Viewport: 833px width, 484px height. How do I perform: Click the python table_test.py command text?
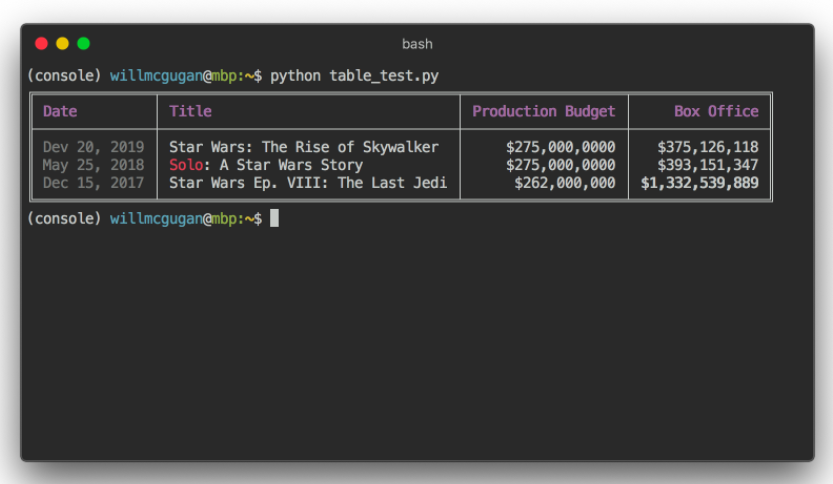(x=354, y=76)
